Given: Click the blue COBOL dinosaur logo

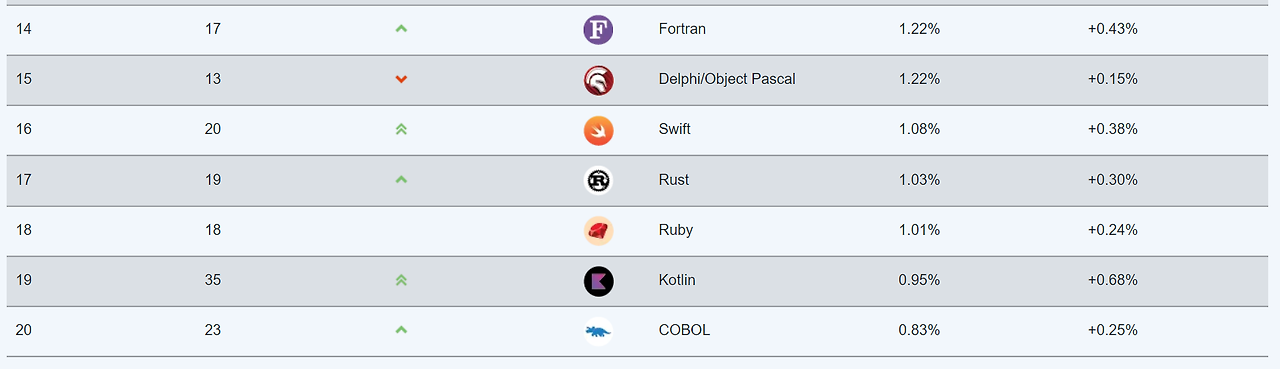Looking at the screenshot, I should pyautogui.click(x=598, y=331).
